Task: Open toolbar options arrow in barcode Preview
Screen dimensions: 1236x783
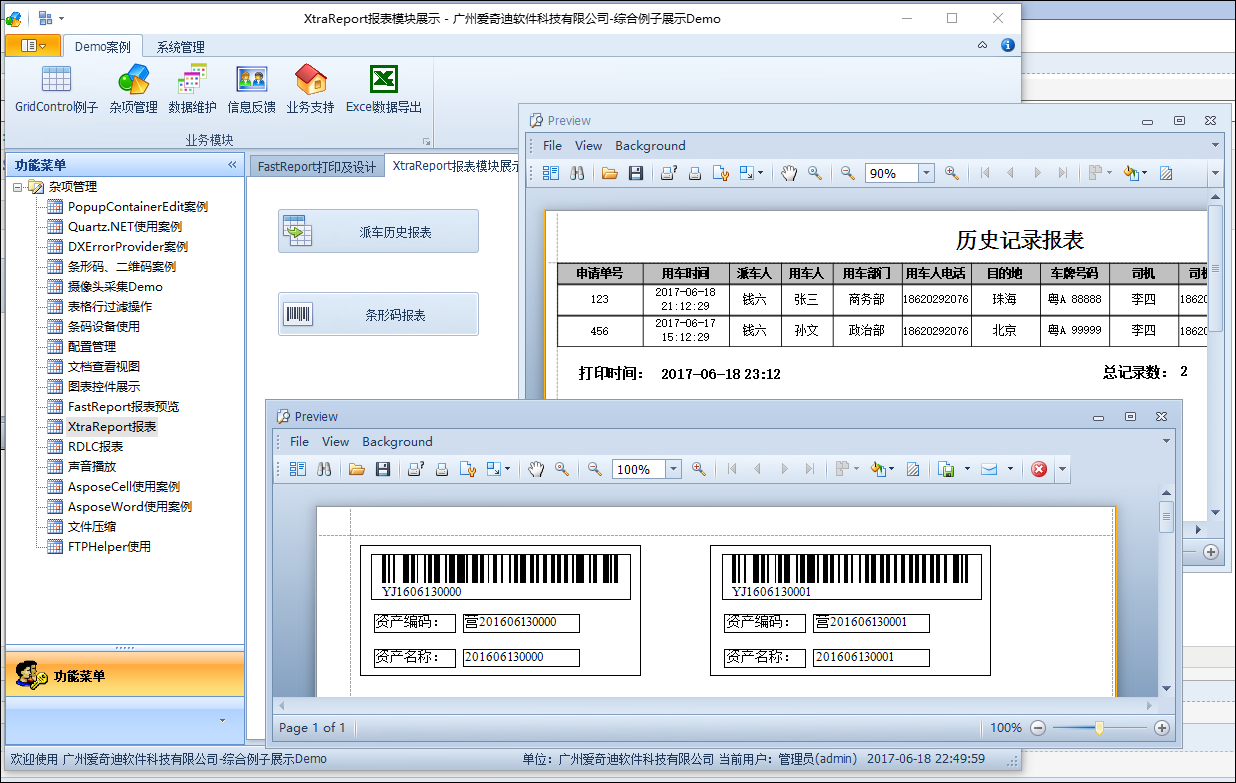Action: coord(1062,469)
